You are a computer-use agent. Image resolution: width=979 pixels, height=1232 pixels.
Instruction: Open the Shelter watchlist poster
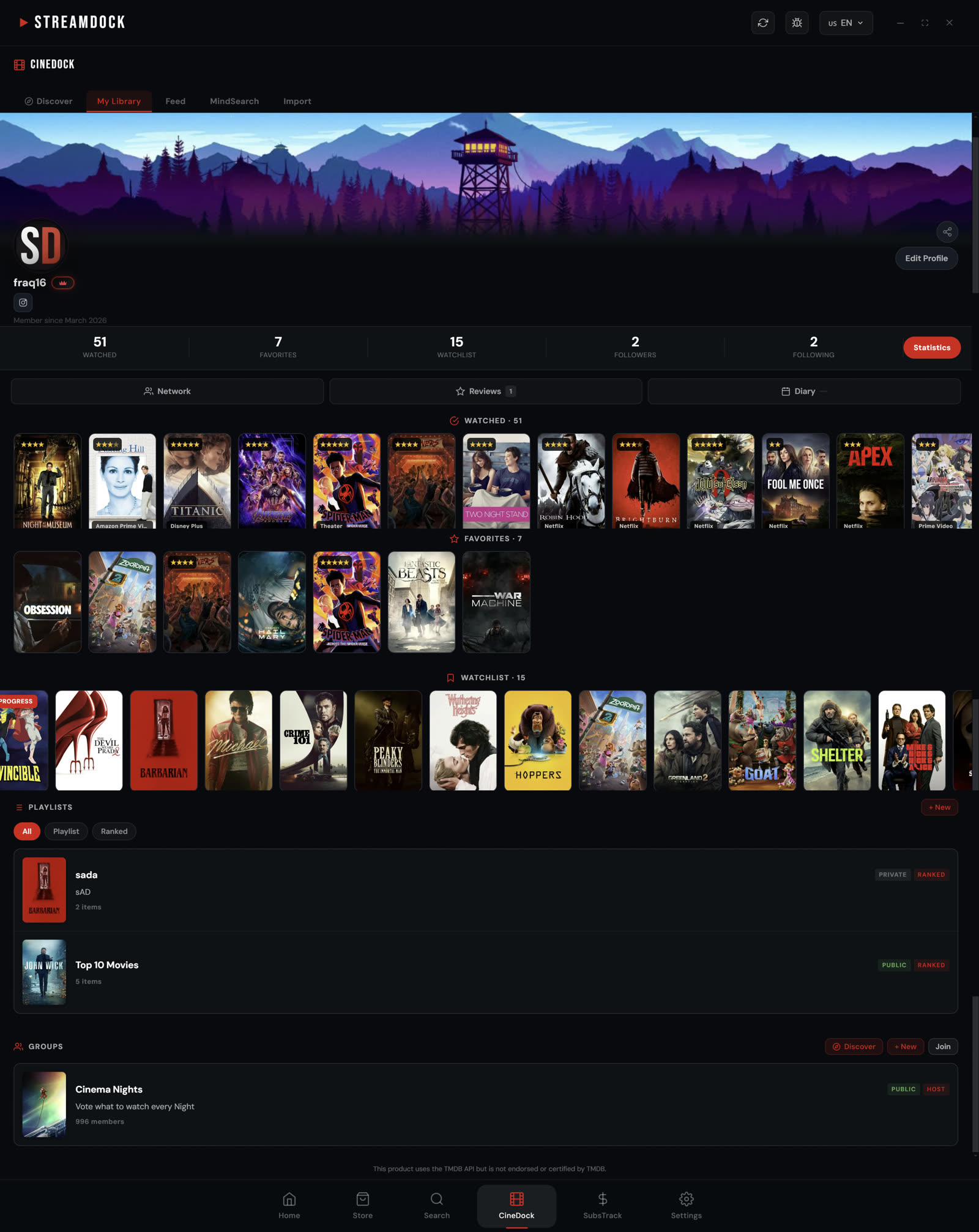837,740
